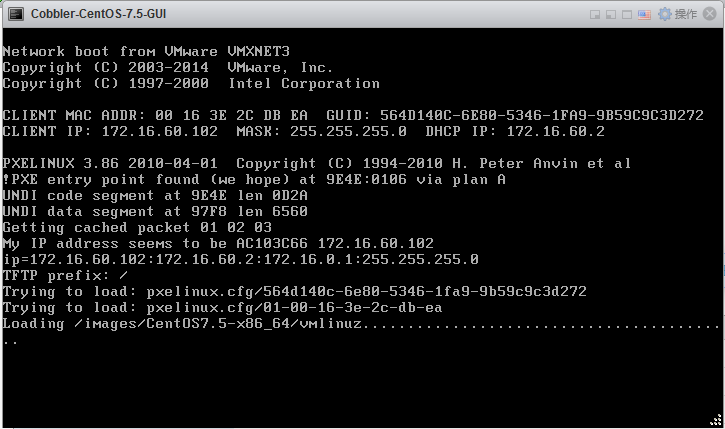This screenshot has height=429, width=725.
Task: Click the DHCP IP 172.16.60.2 text
Action: (x=515, y=131)
